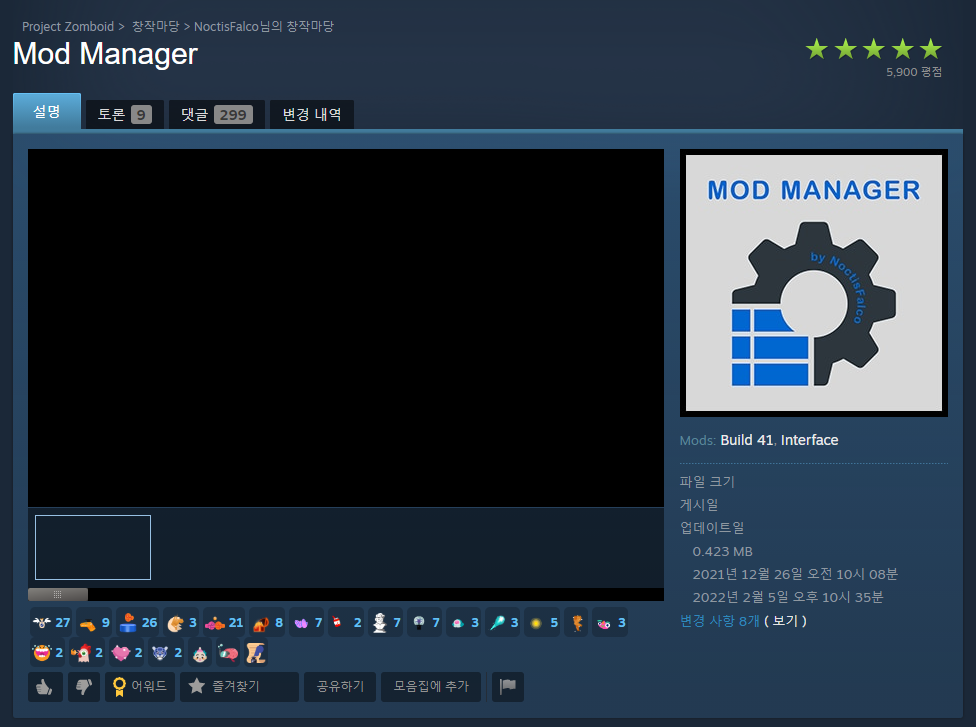Viewport: 976px width, 727px height.
Task: Click the red card award with count 2
Action: (346, 622)
